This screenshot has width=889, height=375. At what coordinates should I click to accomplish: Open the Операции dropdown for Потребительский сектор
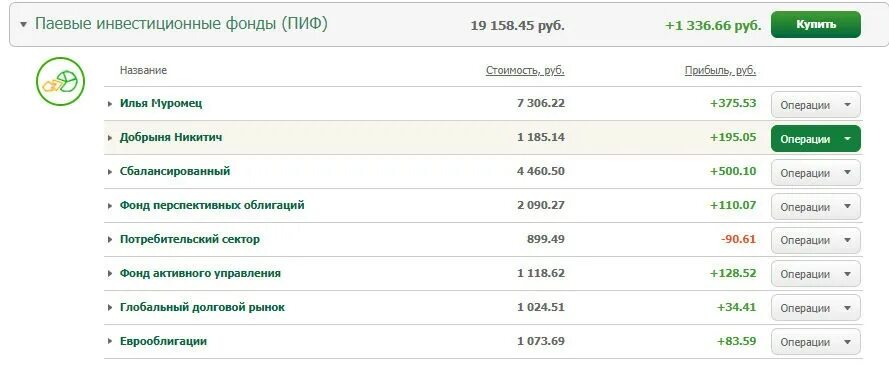(x=815, y=241)
